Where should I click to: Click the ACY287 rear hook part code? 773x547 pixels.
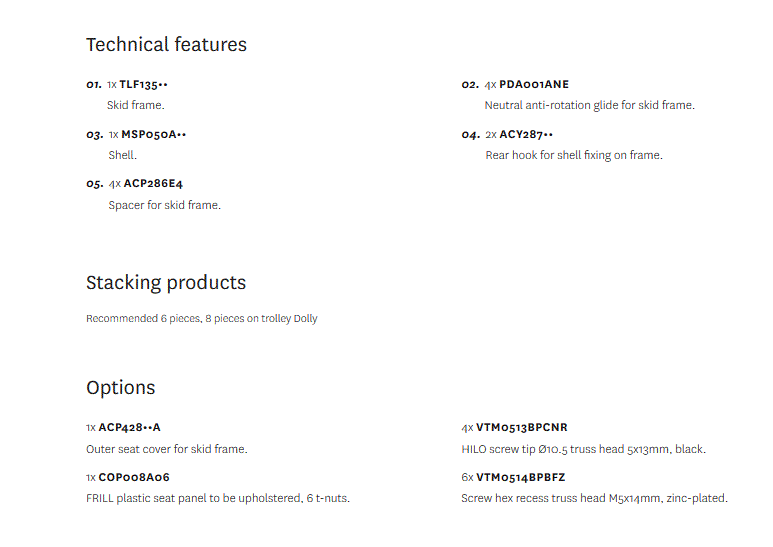click(526, 135)
